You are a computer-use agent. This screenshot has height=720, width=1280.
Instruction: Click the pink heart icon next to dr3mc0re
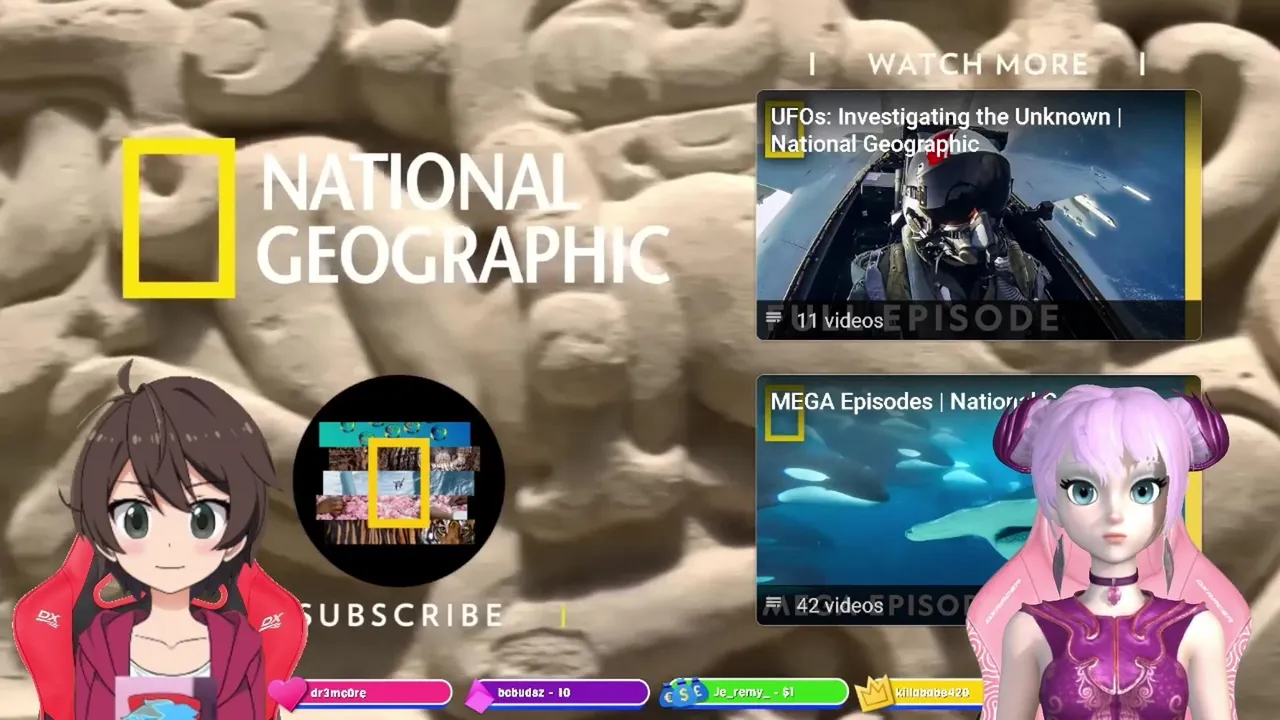click(287, 692)
